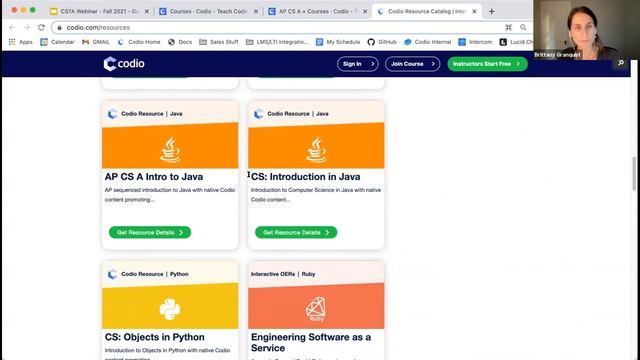Click the page vertical scrollbar thumb
Viewport: 640px width, 360px height.
(x=634, y=173)
